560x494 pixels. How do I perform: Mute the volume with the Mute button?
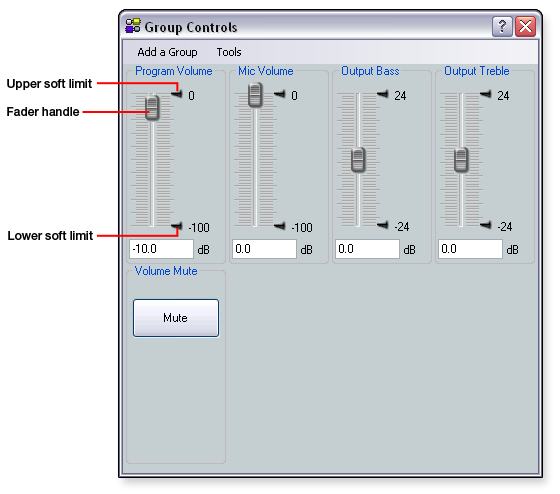(176, 318)
